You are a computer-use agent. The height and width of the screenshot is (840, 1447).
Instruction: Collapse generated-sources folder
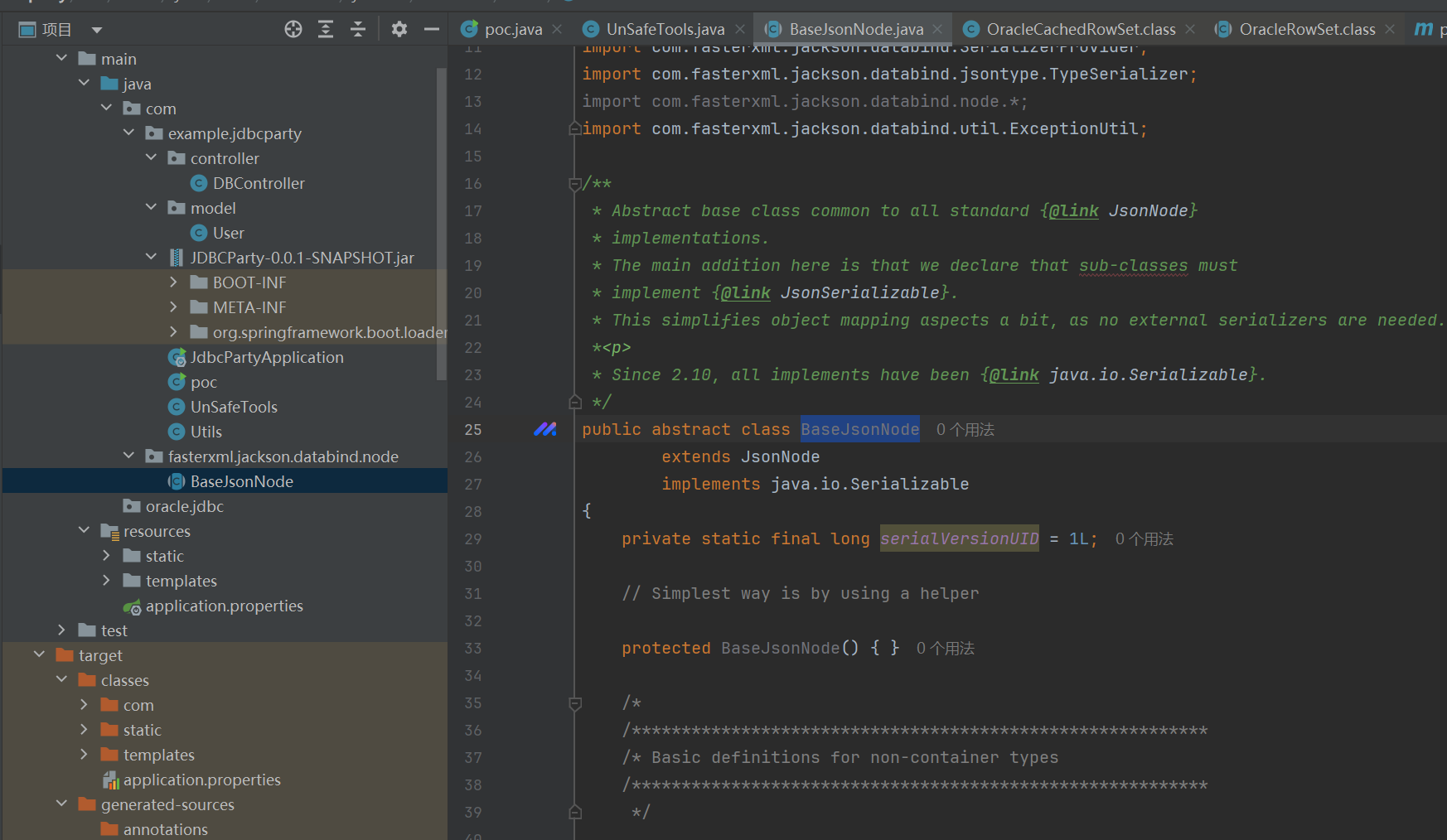click(61, 804)
